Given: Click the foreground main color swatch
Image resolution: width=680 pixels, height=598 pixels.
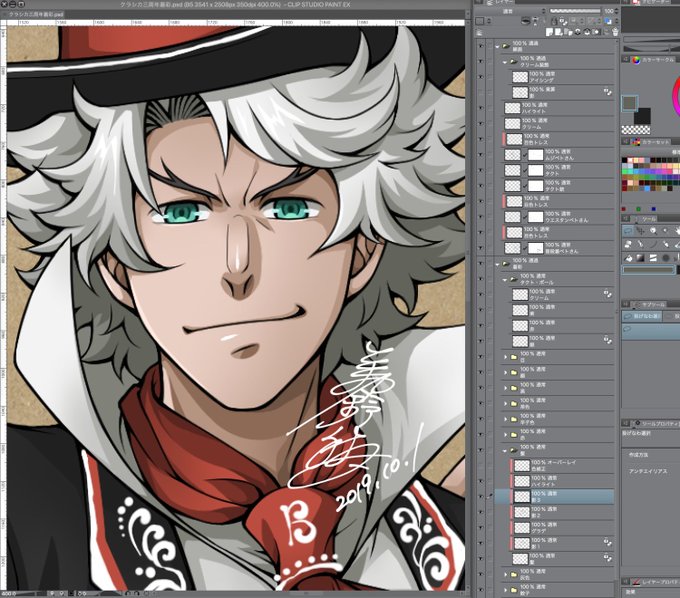Looking at the screenshot, I should 629,103.
